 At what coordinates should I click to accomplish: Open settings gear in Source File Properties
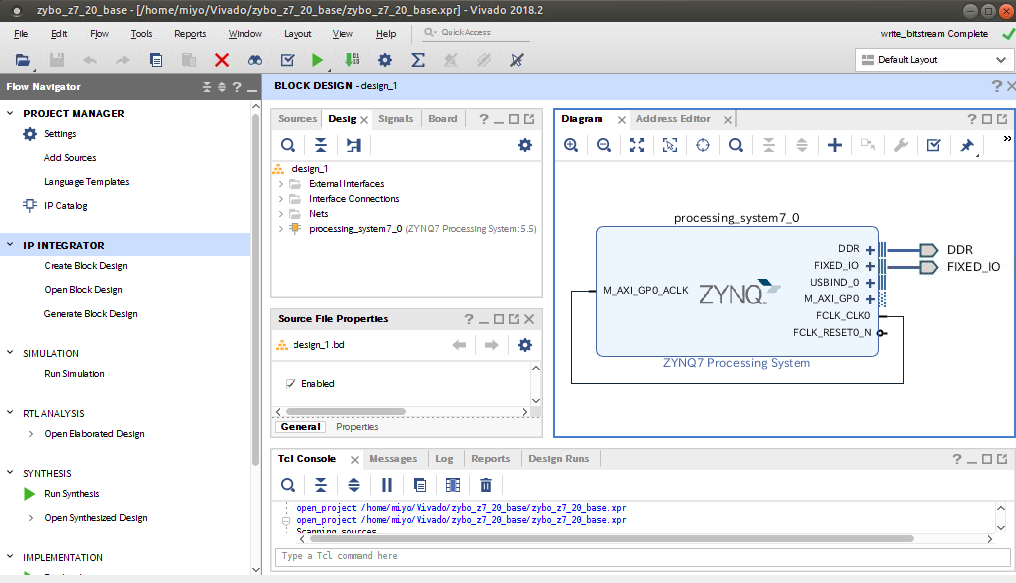click(525, 345)
